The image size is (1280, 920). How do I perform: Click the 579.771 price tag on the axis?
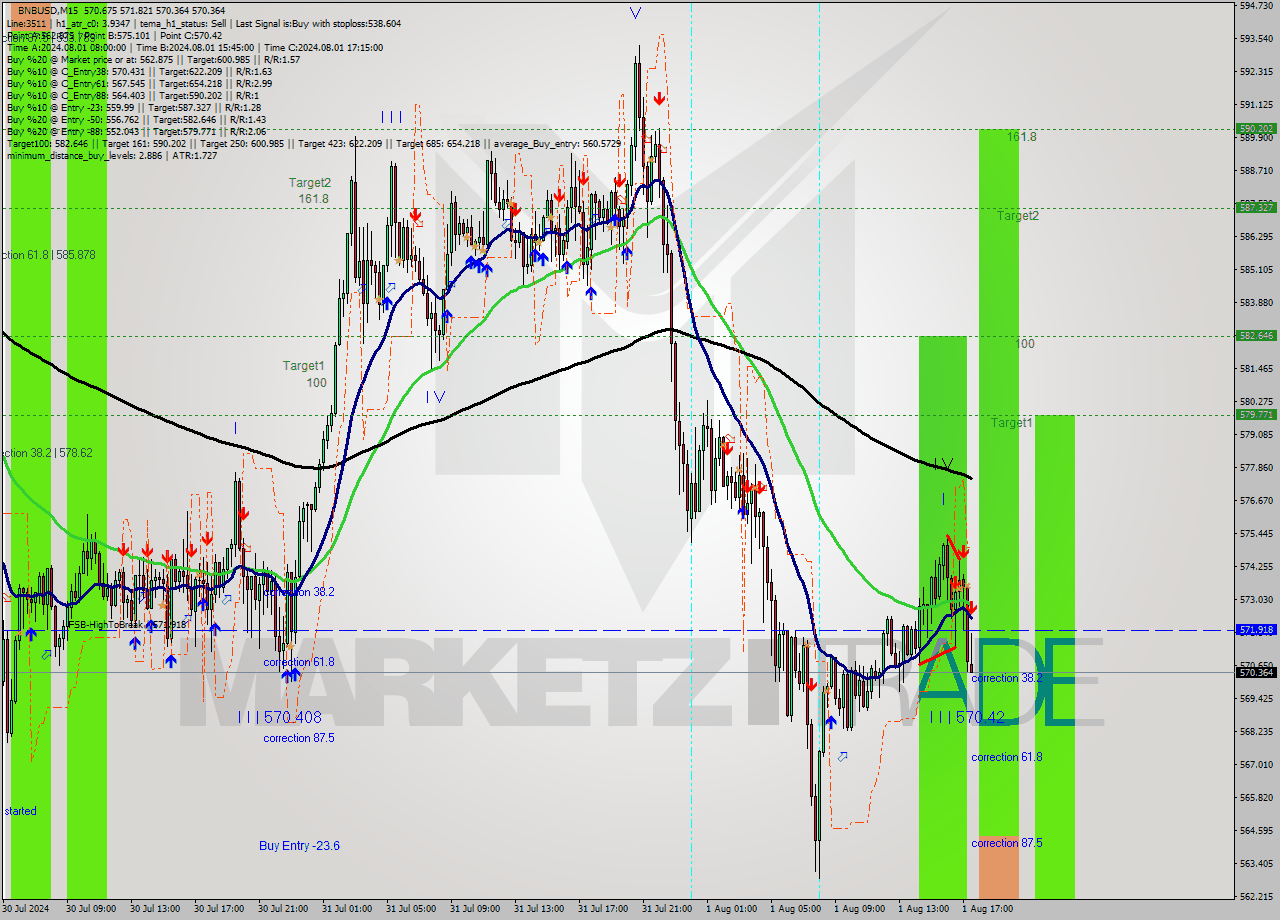[1256, 414]
